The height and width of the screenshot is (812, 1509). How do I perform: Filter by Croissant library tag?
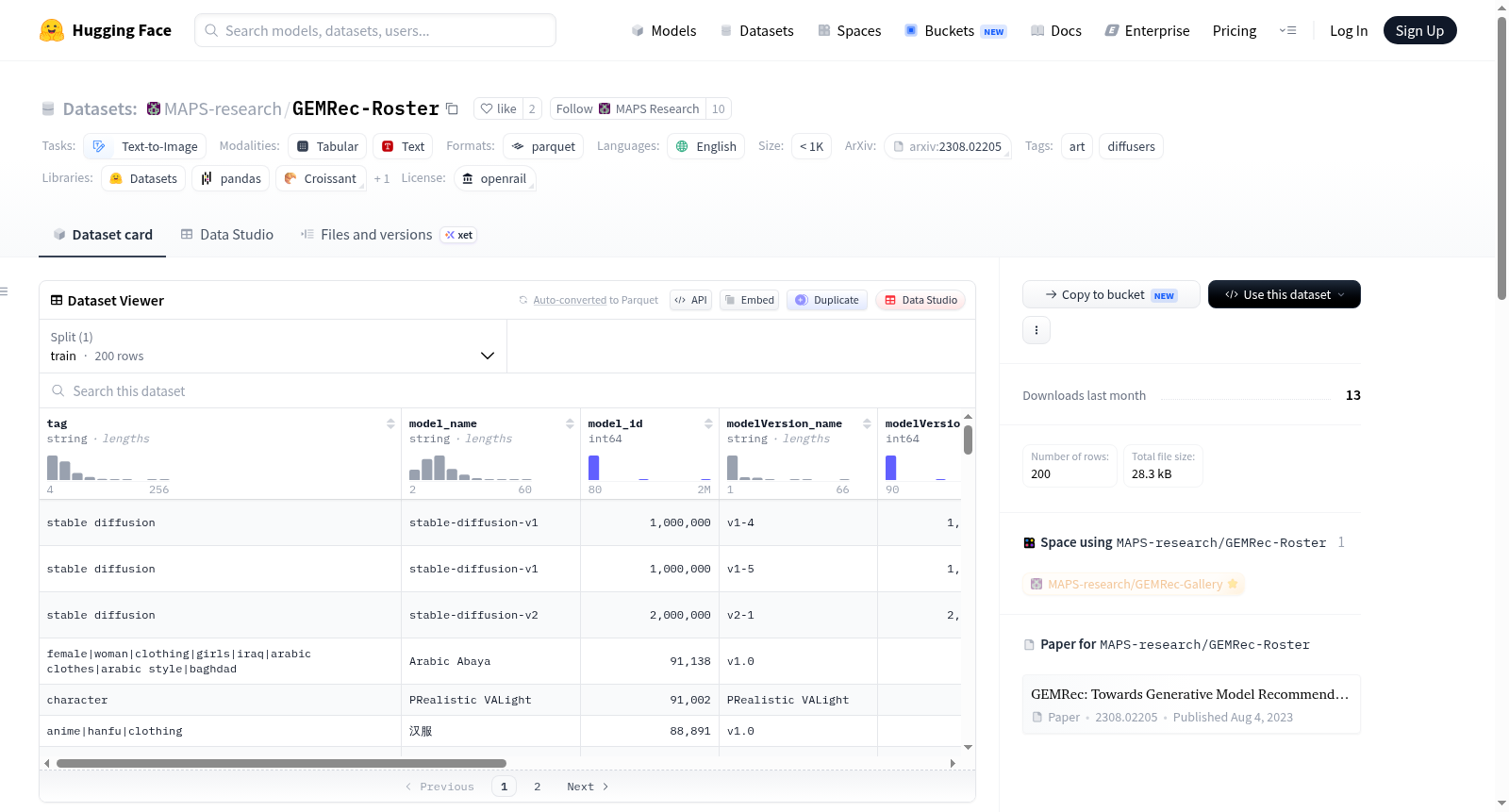click(x=321, y=178)
